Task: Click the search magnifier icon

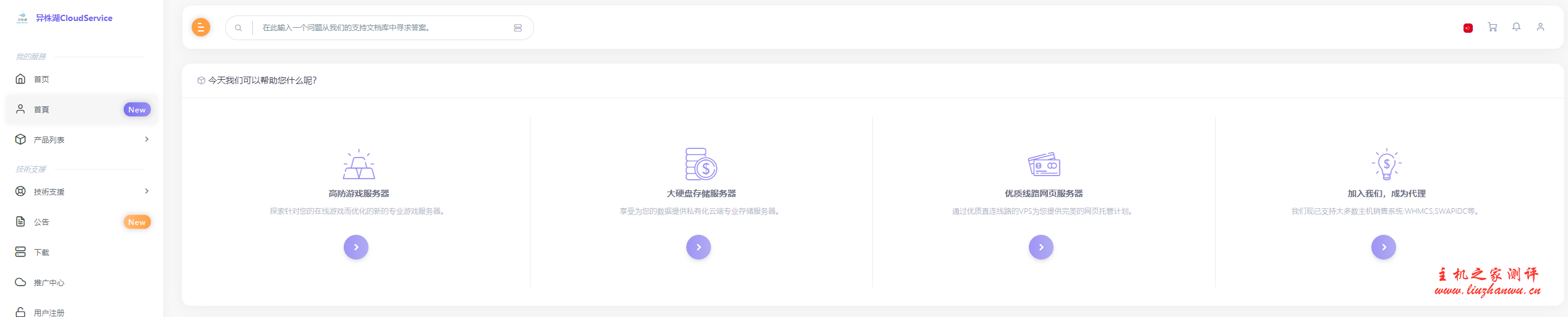Action: coord(238,28)
